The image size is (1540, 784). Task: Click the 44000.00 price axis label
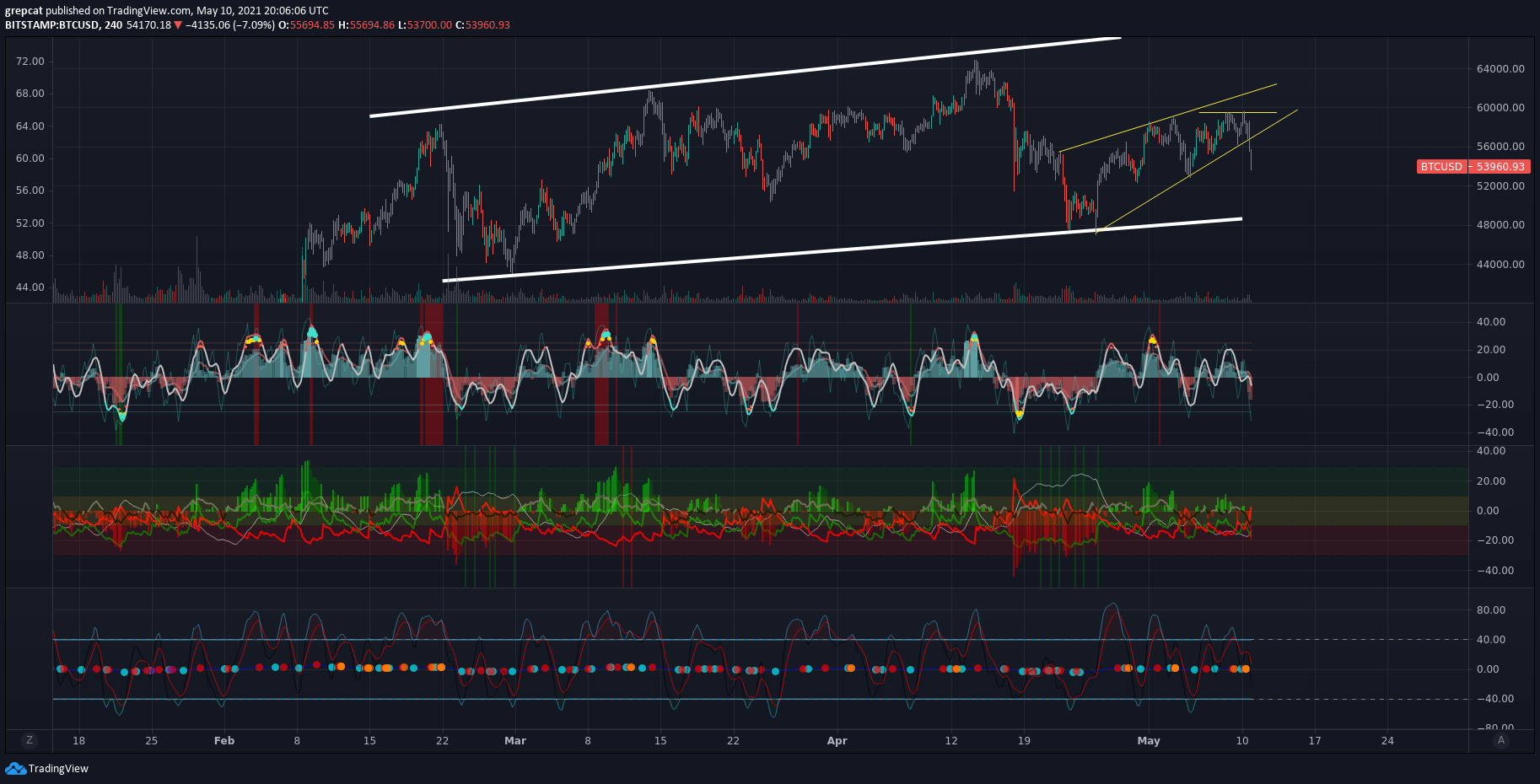coord(1500,264)
